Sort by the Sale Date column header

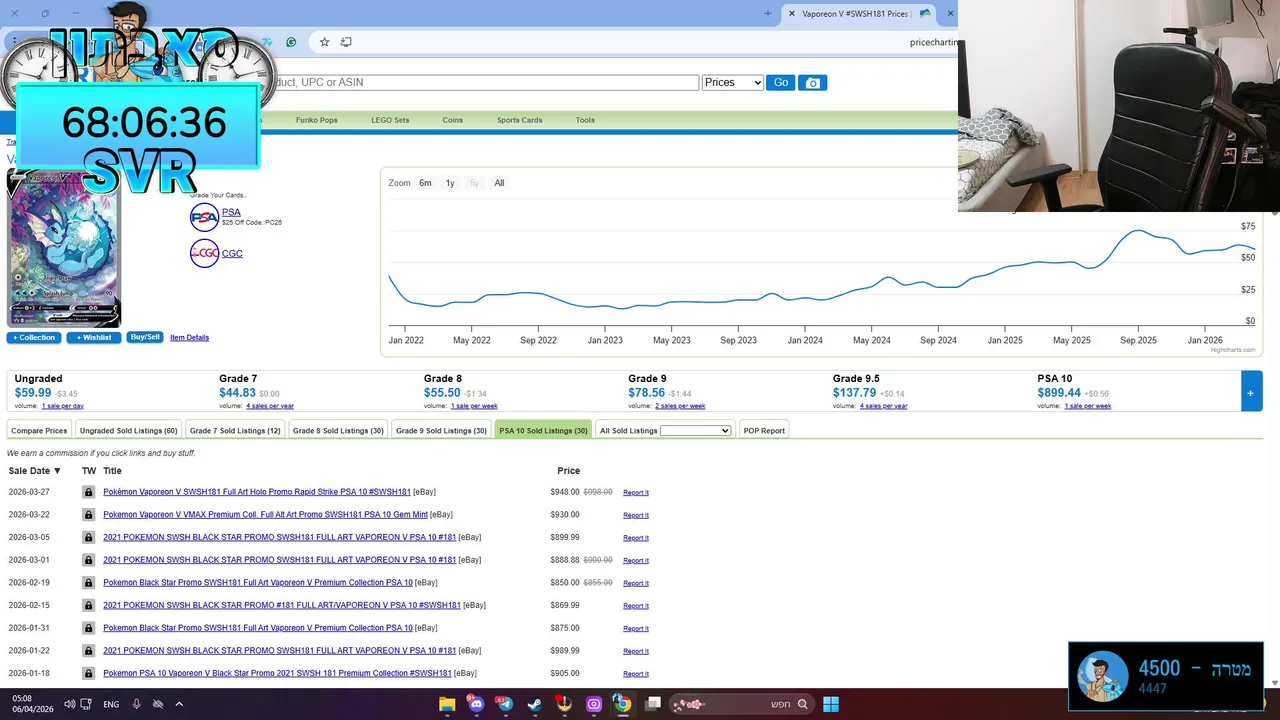(x=35, y=471)
